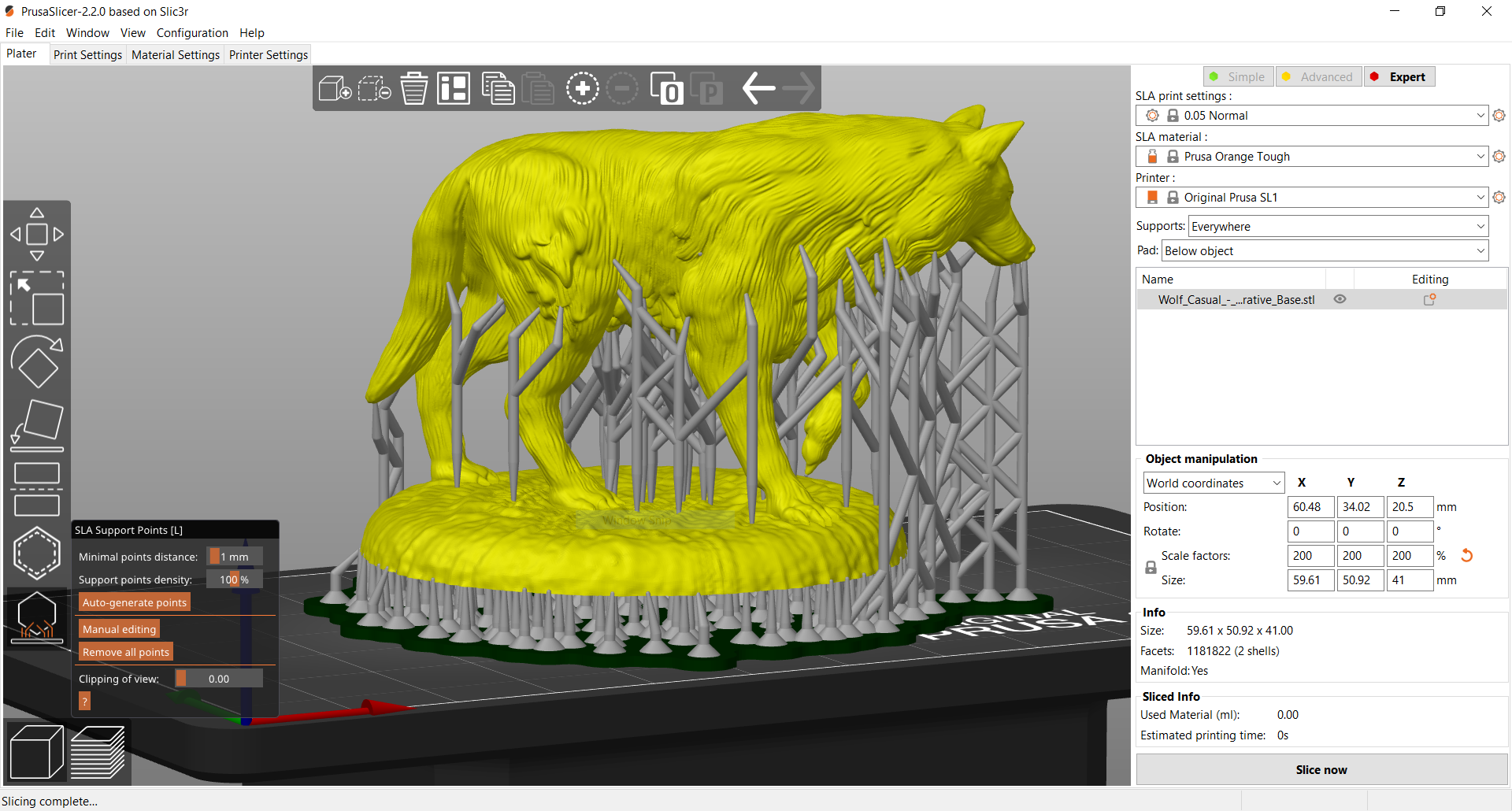Image resolution: width=1512 pixels, height=811 pixels.
Task: Toggle the SLA support points tool
Action: point(37,617)
